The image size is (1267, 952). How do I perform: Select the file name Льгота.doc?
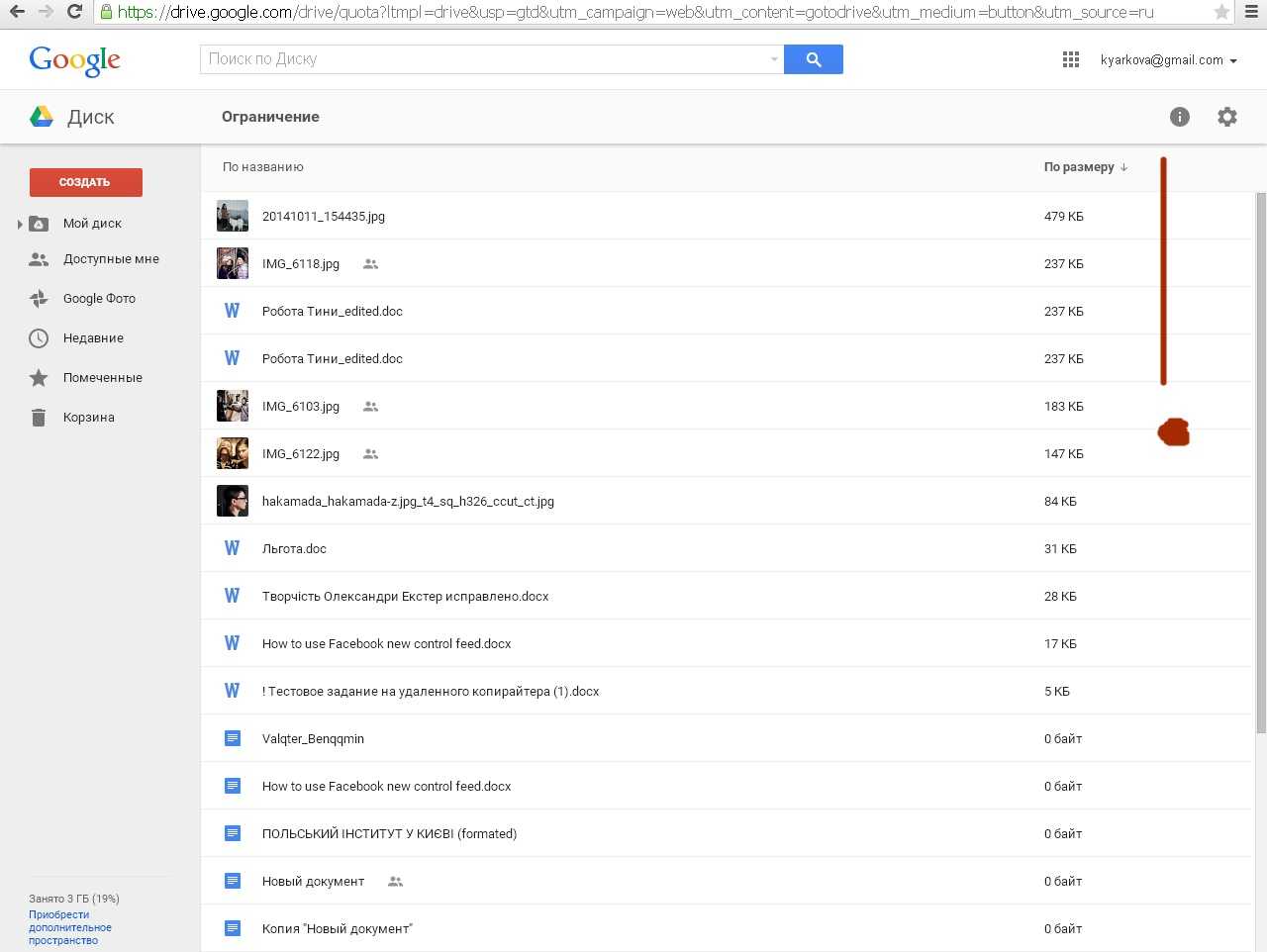click(294, 549)
